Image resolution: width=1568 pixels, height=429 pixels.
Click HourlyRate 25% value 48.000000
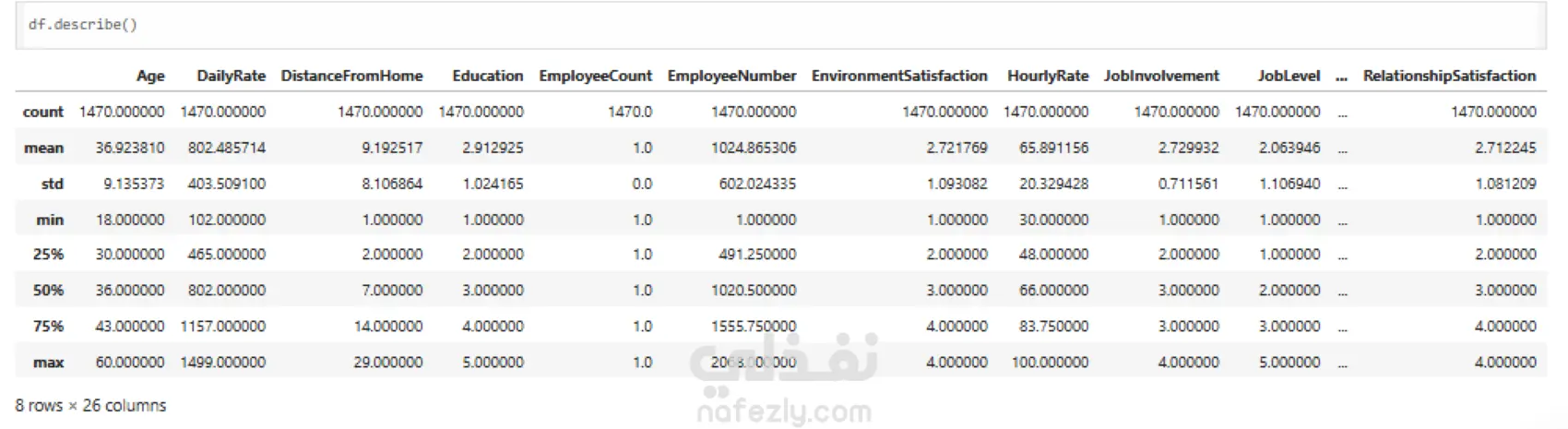[1053, 255]
